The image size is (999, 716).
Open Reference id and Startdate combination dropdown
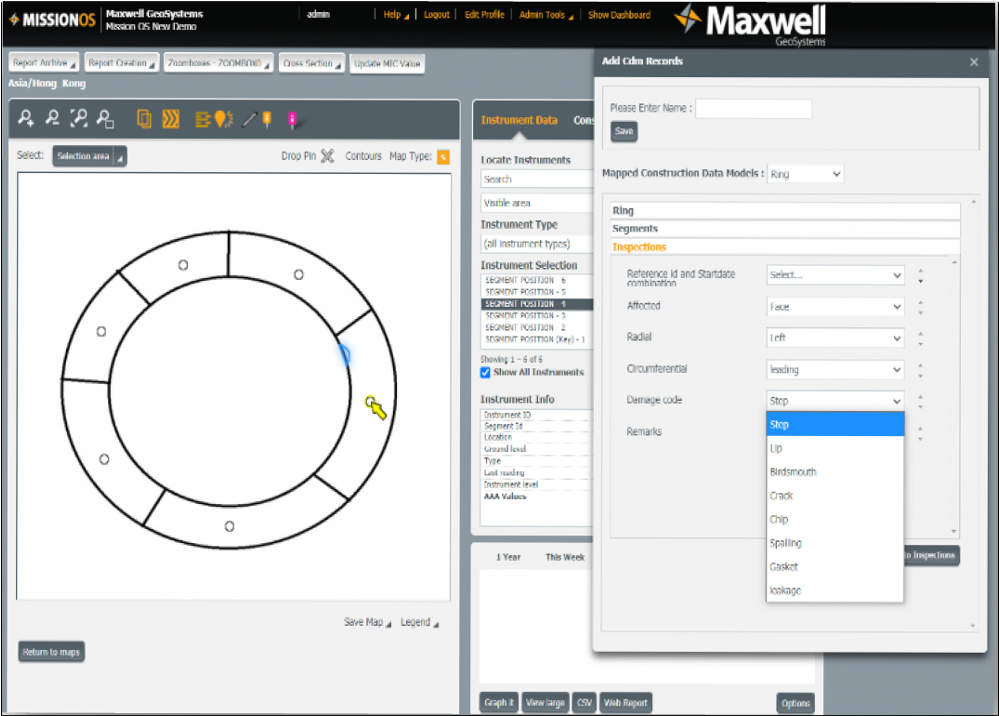click(835, 275)
